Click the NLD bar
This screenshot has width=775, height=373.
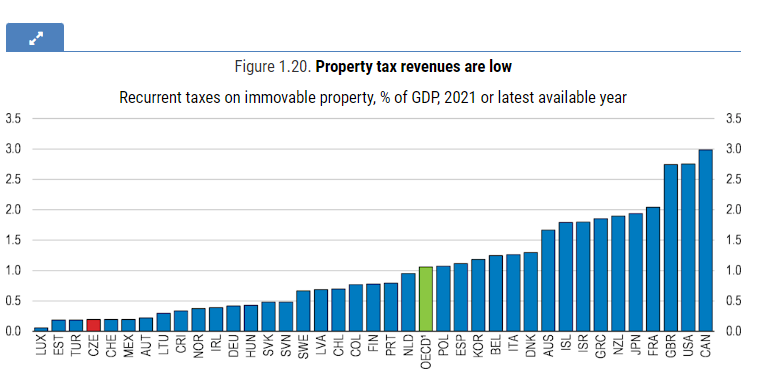[x=408, y=302]
